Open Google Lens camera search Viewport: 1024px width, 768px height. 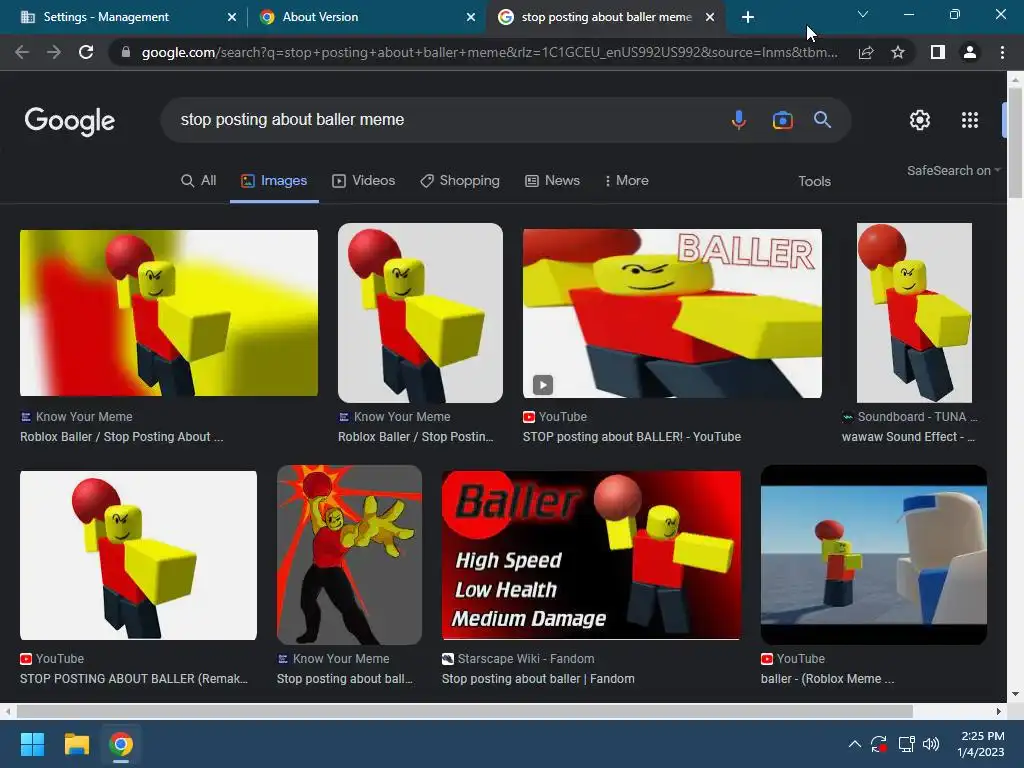click(x=782, y=120)
